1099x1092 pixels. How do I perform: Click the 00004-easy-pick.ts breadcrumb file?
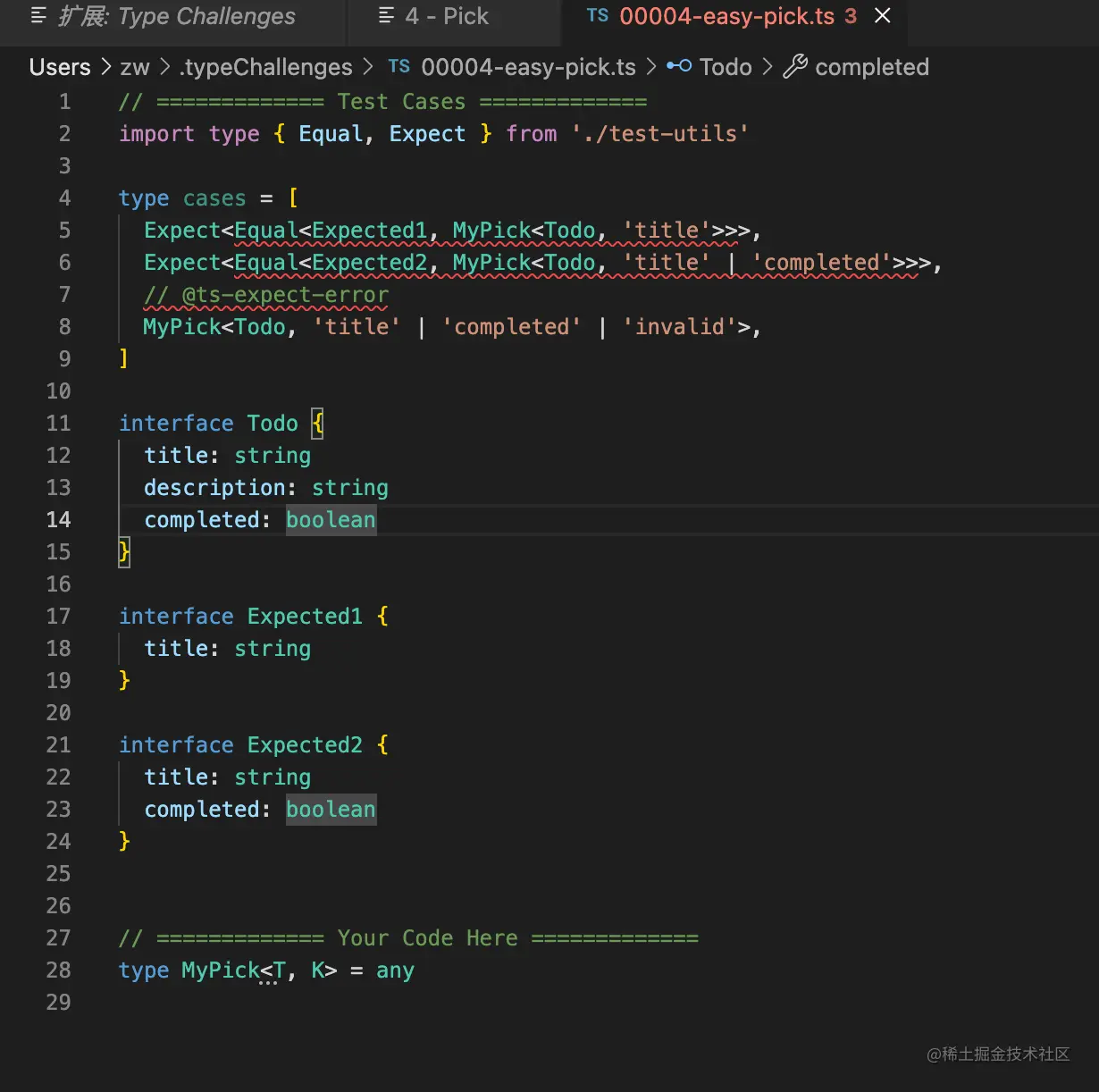[x=528, y=67]
